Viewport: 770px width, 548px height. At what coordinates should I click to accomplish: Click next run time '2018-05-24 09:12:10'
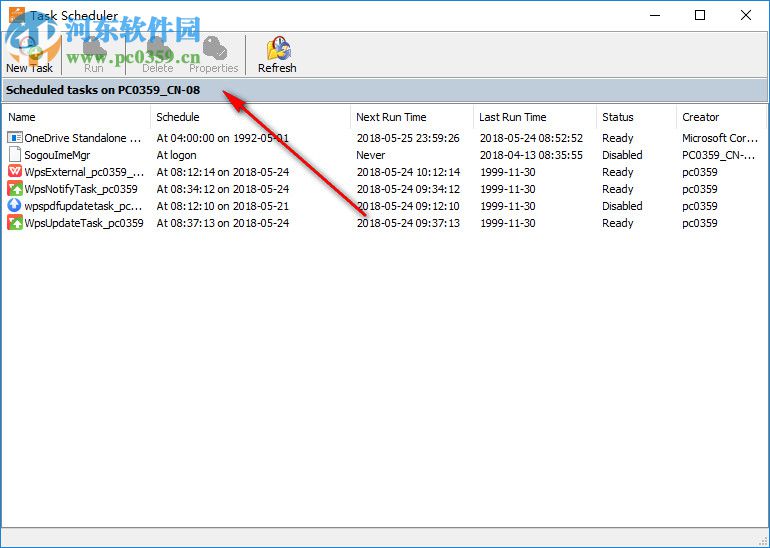(x=408, y=206)
